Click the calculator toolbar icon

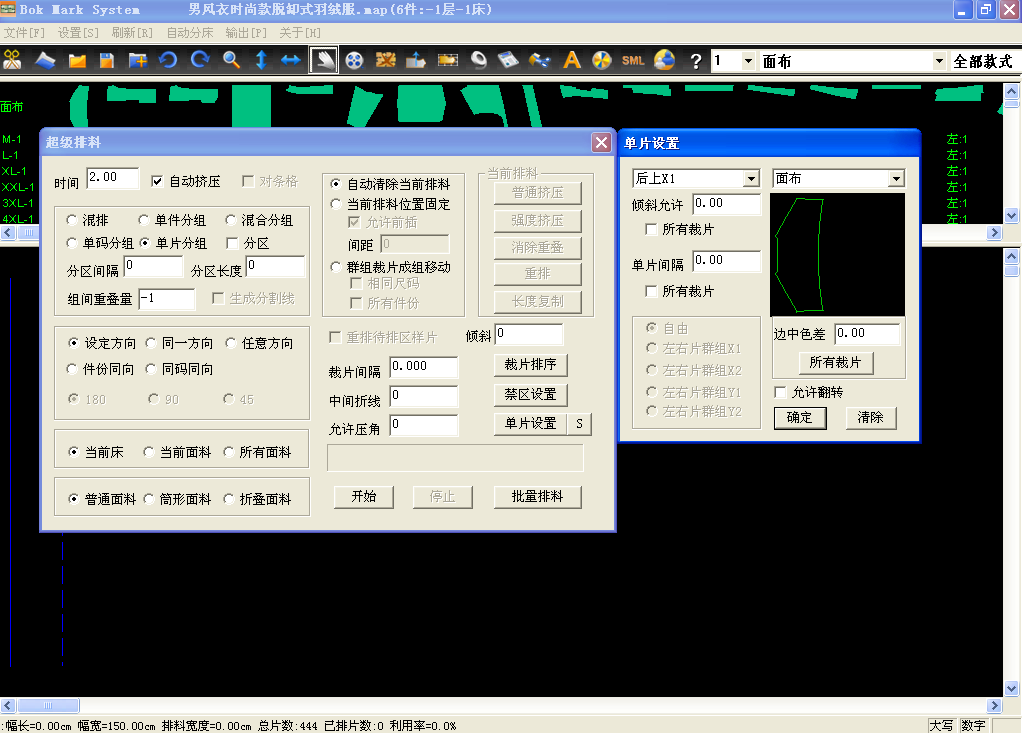[x=508, y=60]
